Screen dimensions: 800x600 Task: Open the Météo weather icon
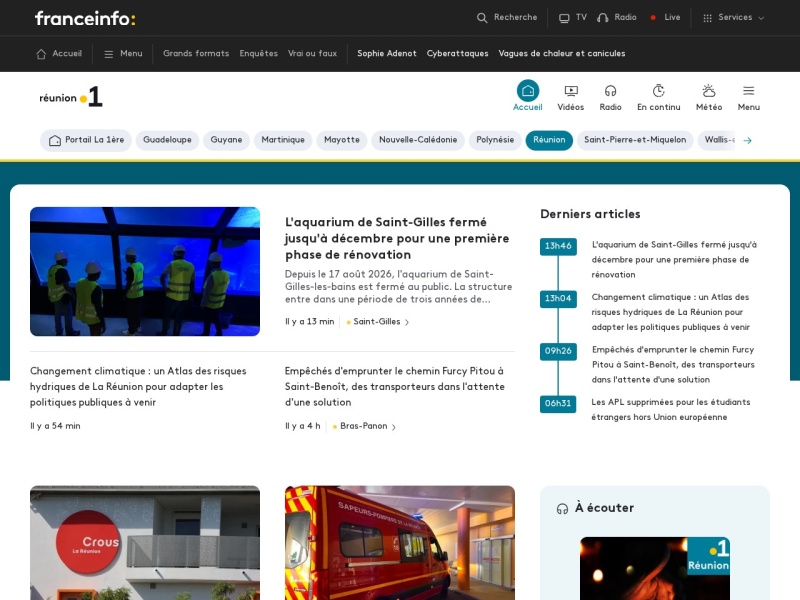[x=709, y=91]
